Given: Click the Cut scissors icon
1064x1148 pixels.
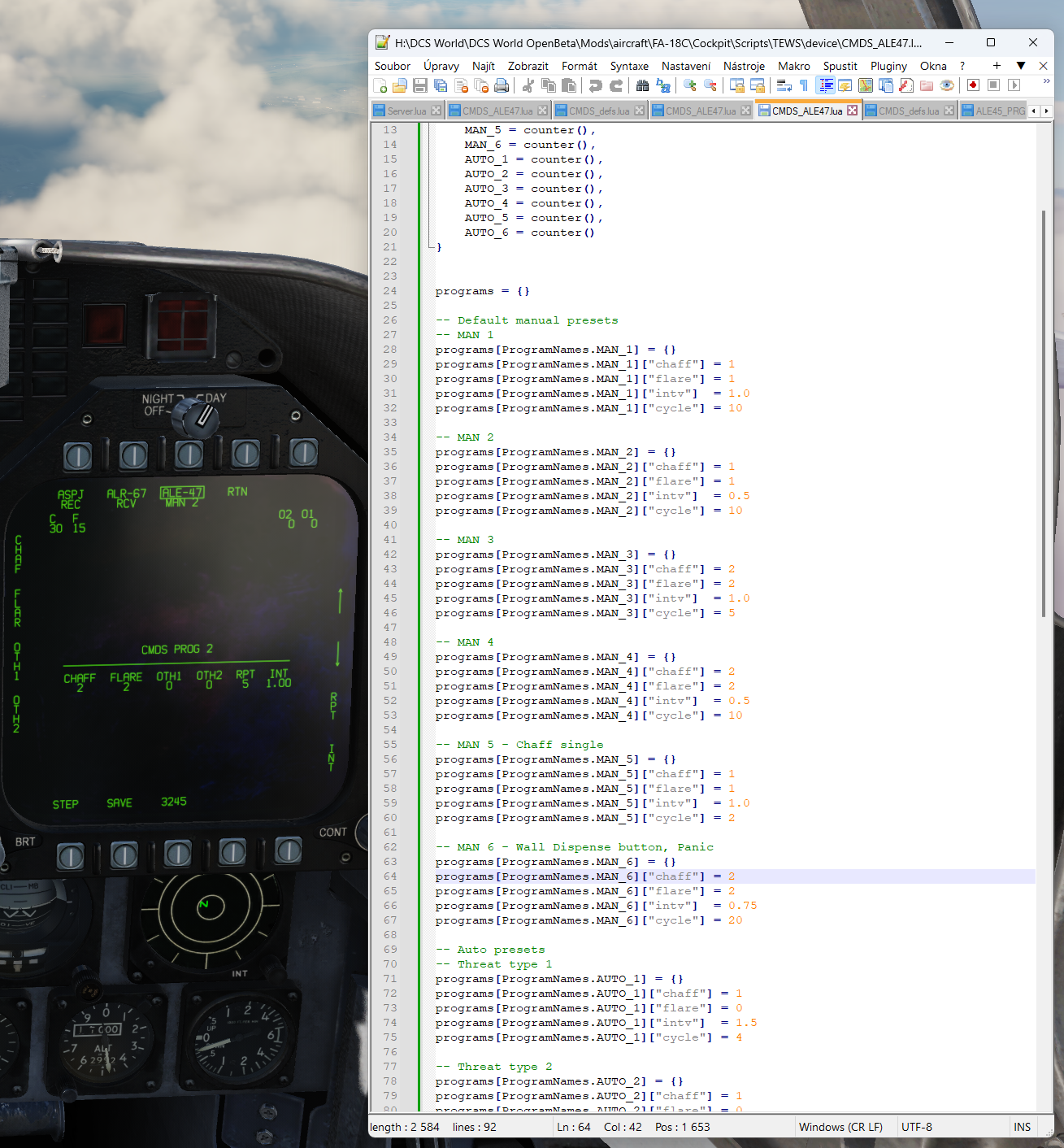Looking at the screenshot, I should coord(528,85).
